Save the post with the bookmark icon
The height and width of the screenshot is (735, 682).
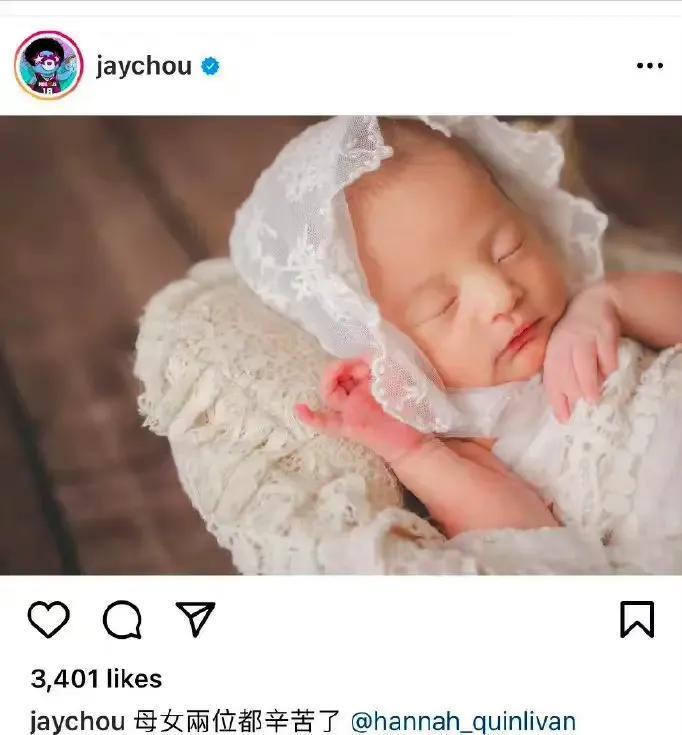(637, 619)
